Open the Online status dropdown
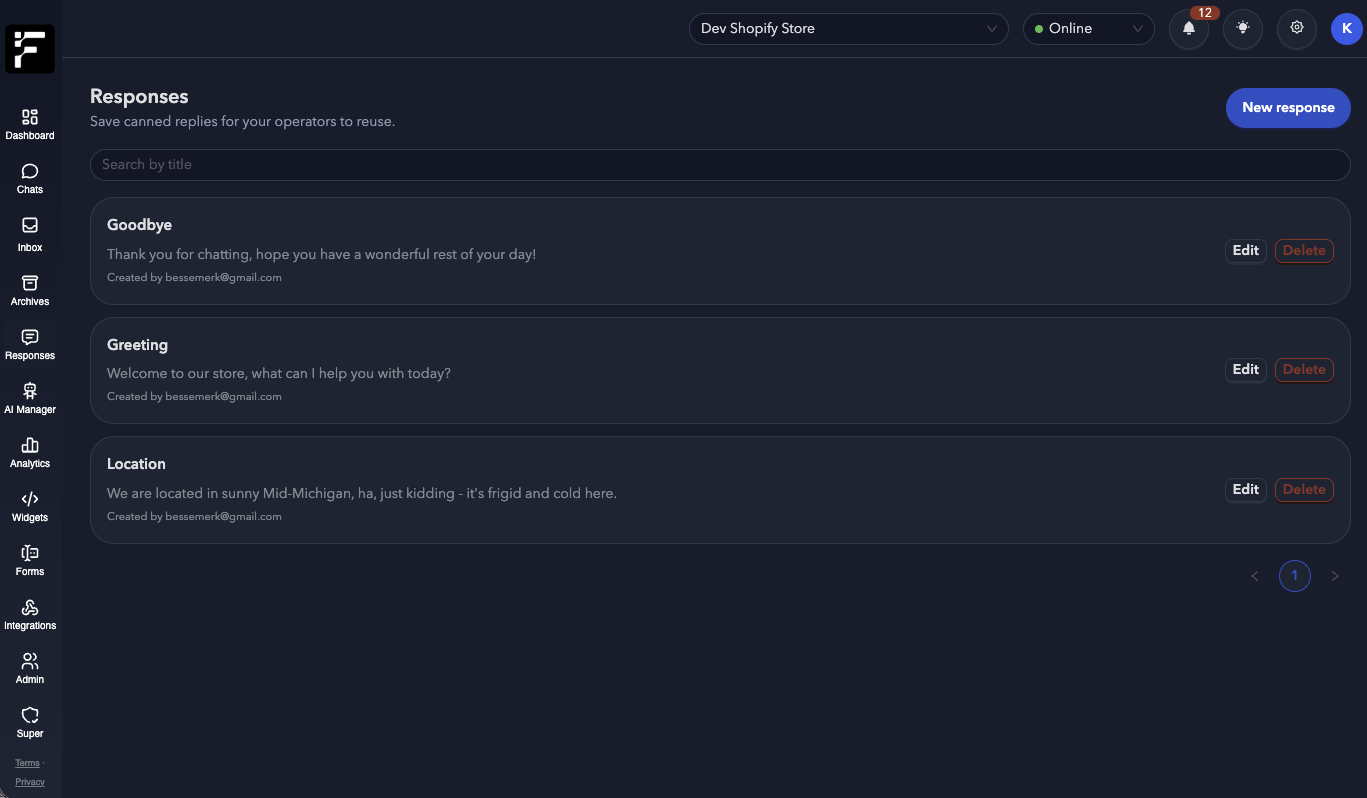 click(x=1088, y=29)
